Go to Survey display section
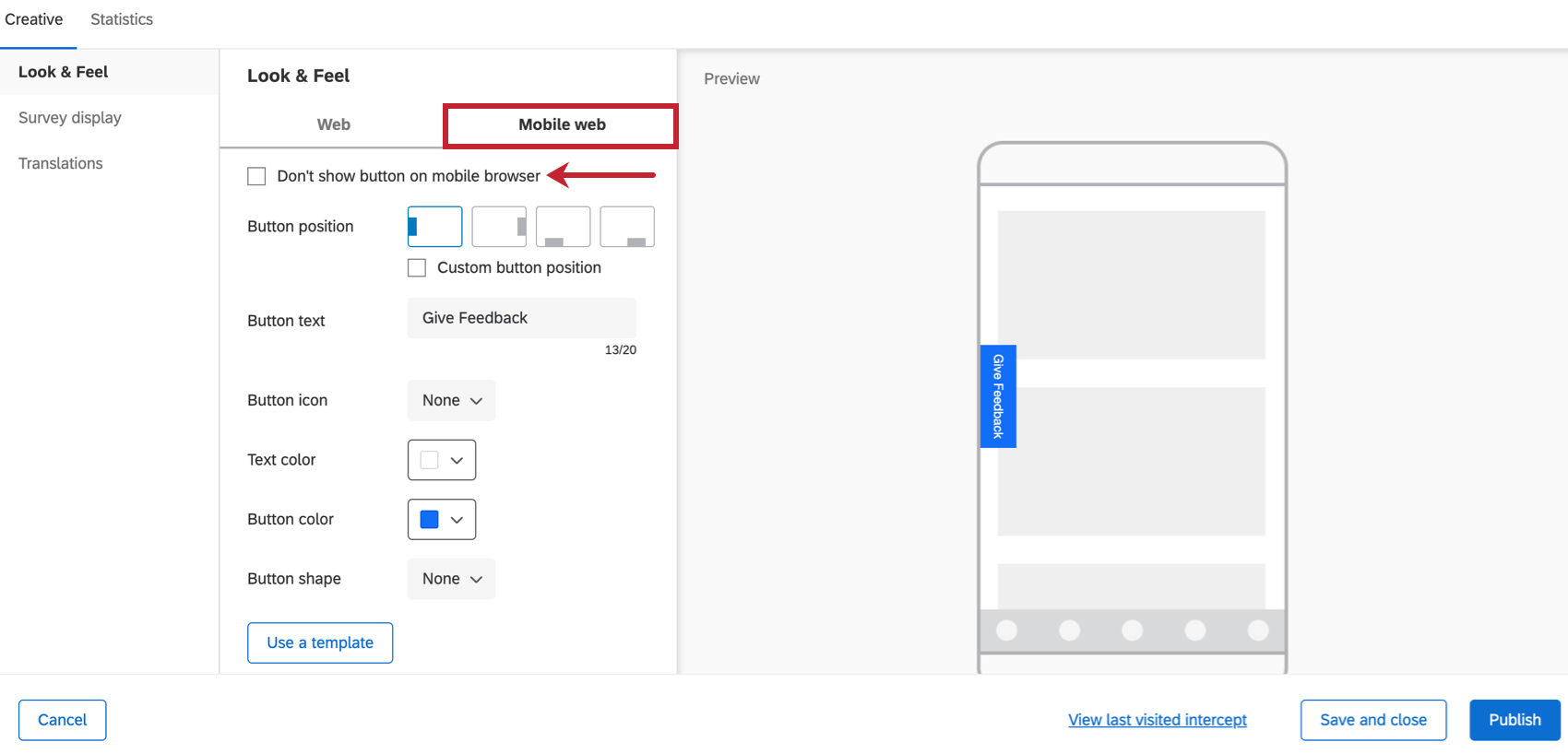 pyautogui.click(x=70, y=117)
